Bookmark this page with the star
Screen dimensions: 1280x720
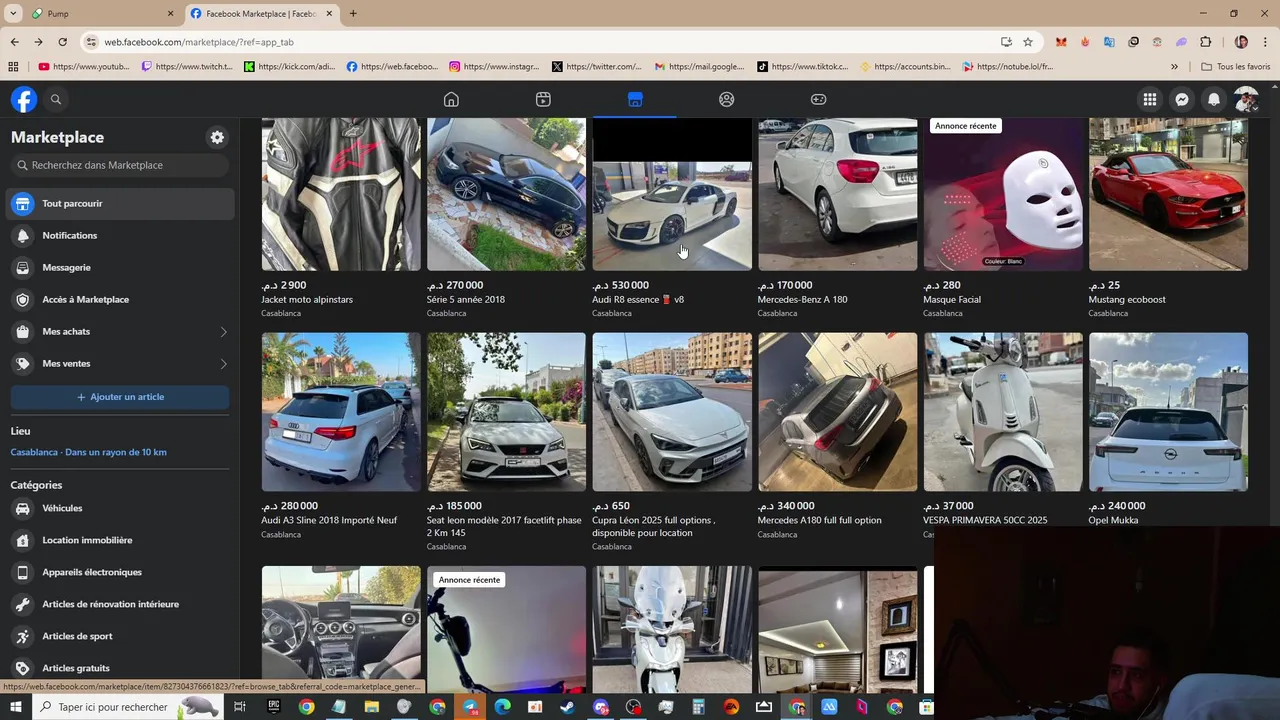click(x=1028, y=42)
